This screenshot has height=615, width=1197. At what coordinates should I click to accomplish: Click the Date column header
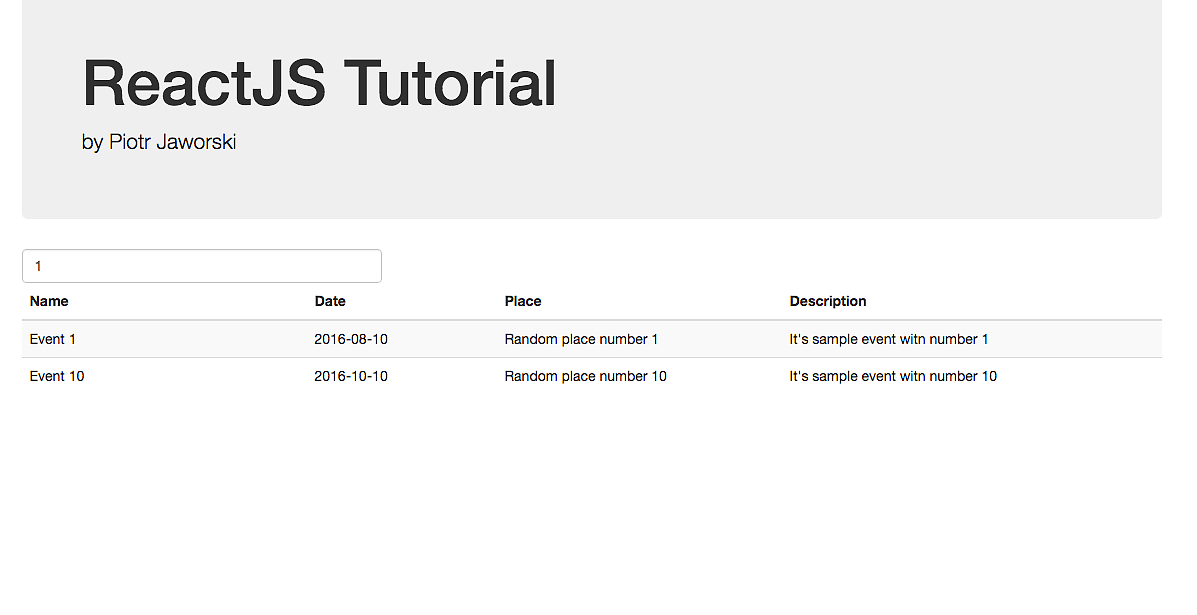pyautogui.click(x=330, y=301)
